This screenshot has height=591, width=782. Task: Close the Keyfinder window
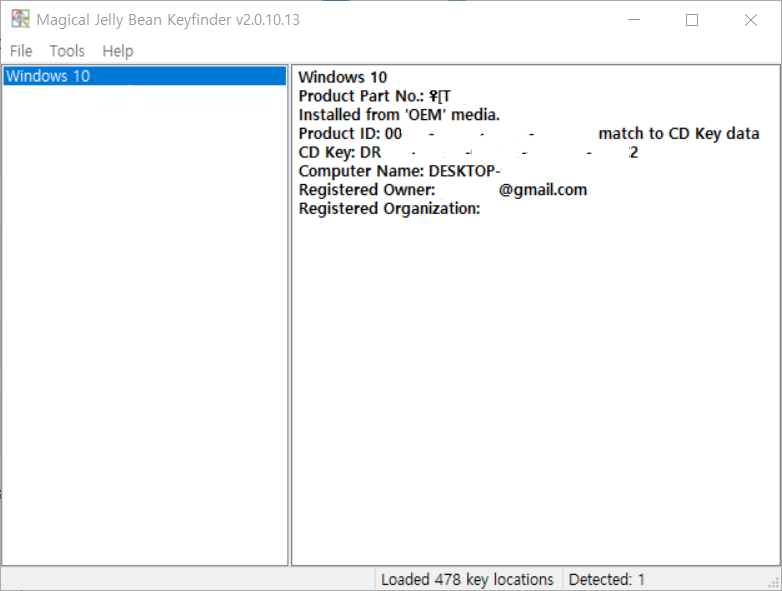[x=751, y=19]
